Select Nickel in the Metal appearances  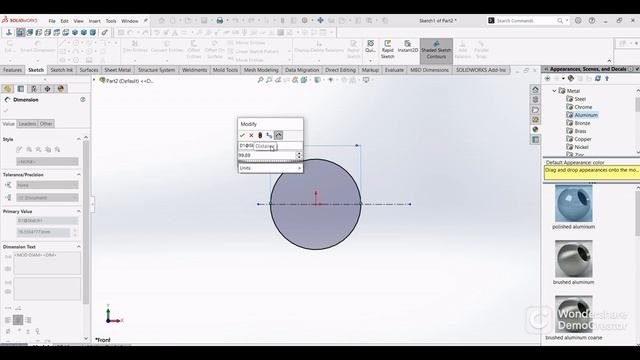pos(581,147)
